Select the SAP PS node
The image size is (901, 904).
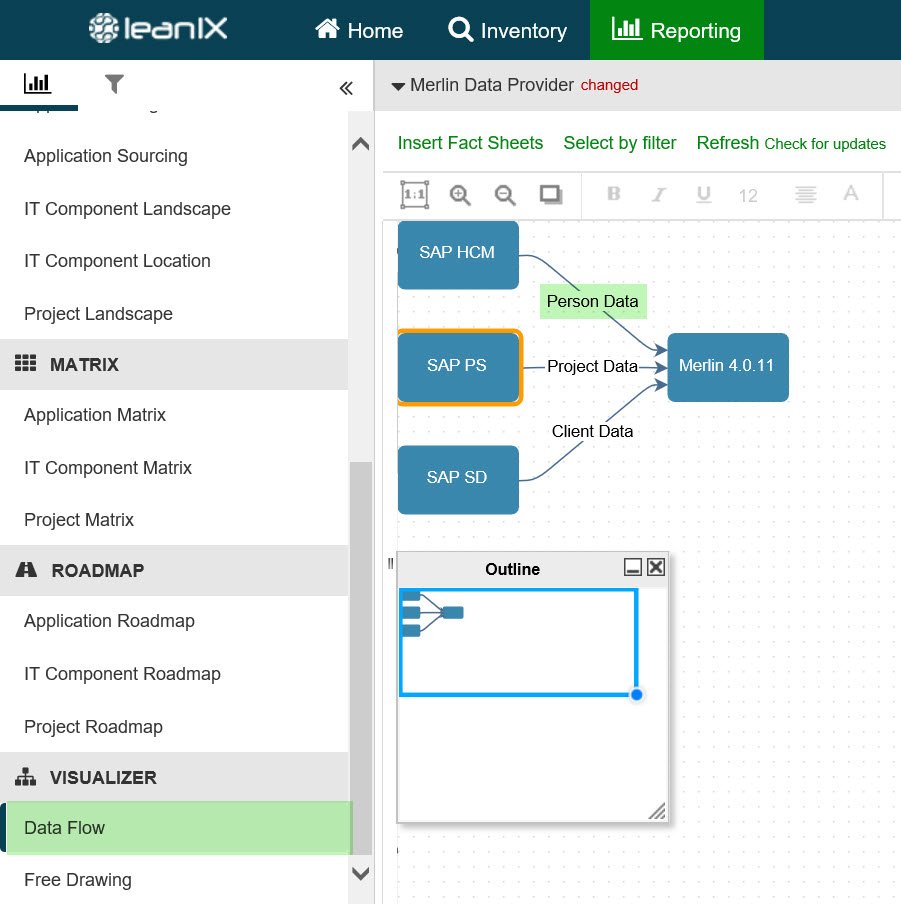(x=458, y=367)
